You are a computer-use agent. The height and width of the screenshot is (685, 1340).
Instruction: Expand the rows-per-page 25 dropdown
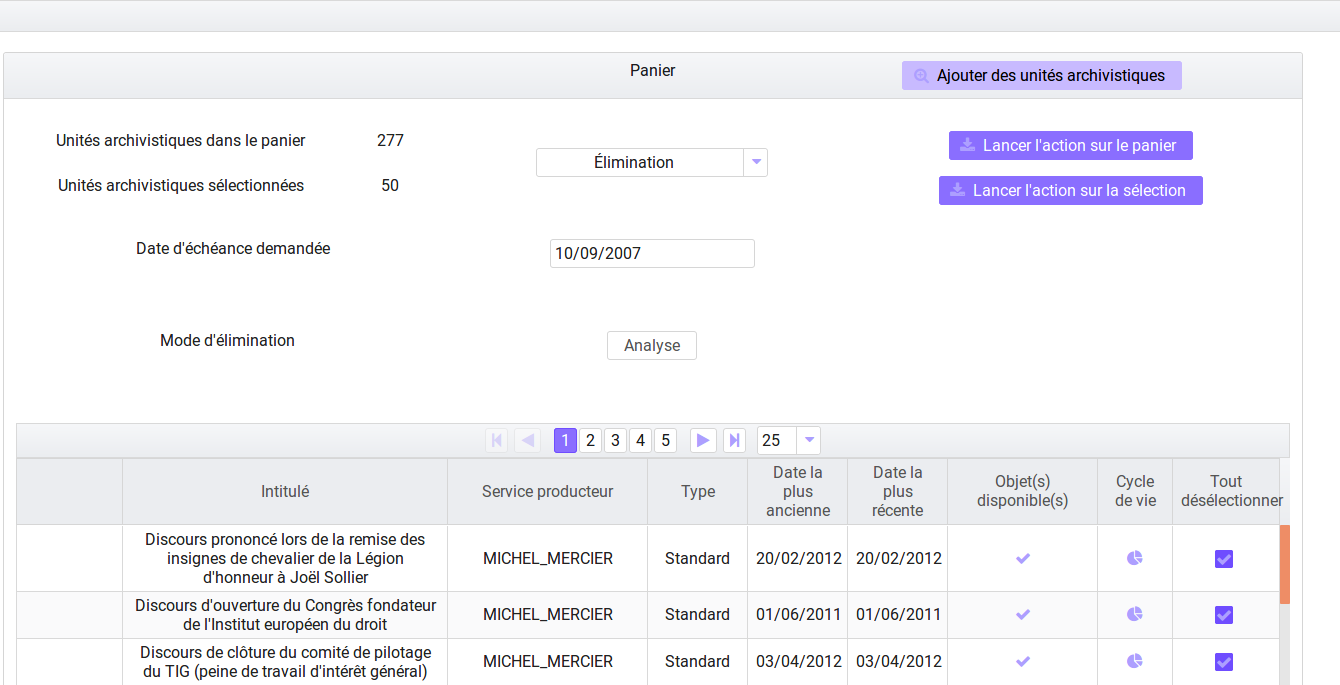point(809,440)
